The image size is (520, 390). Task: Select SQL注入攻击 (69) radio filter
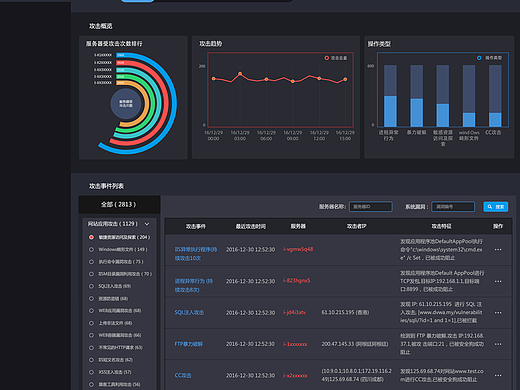pyautogui.click(x=91, y=286)
